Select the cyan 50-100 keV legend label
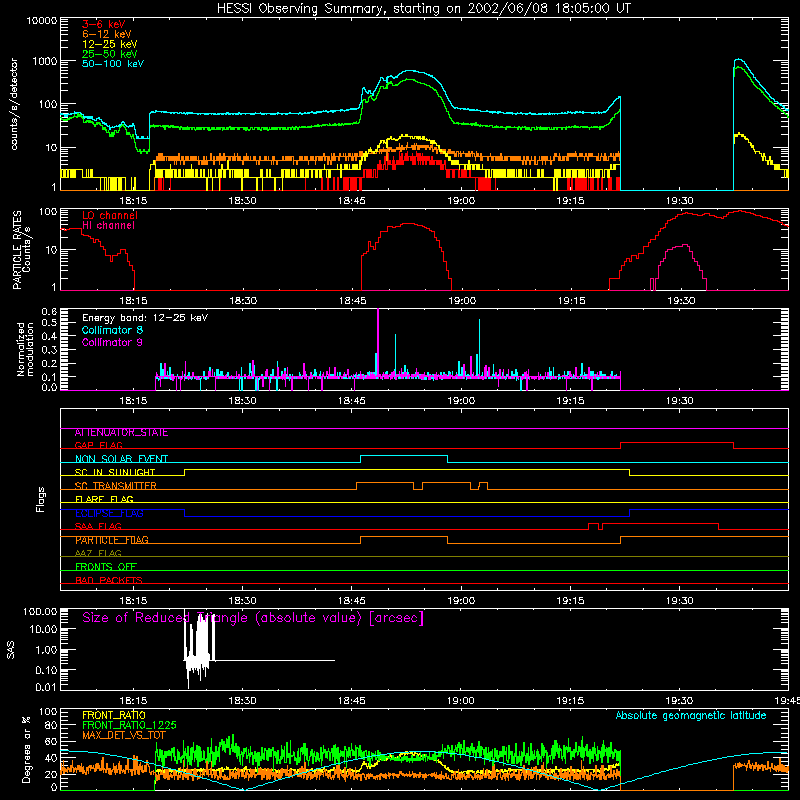Screen dimensions: 800x800 click(x=113, y=64)
